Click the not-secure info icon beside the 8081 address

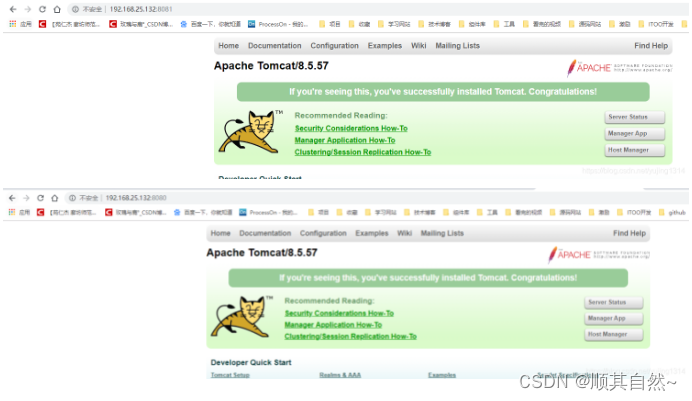pyautogui.click(x=75, y=9)
